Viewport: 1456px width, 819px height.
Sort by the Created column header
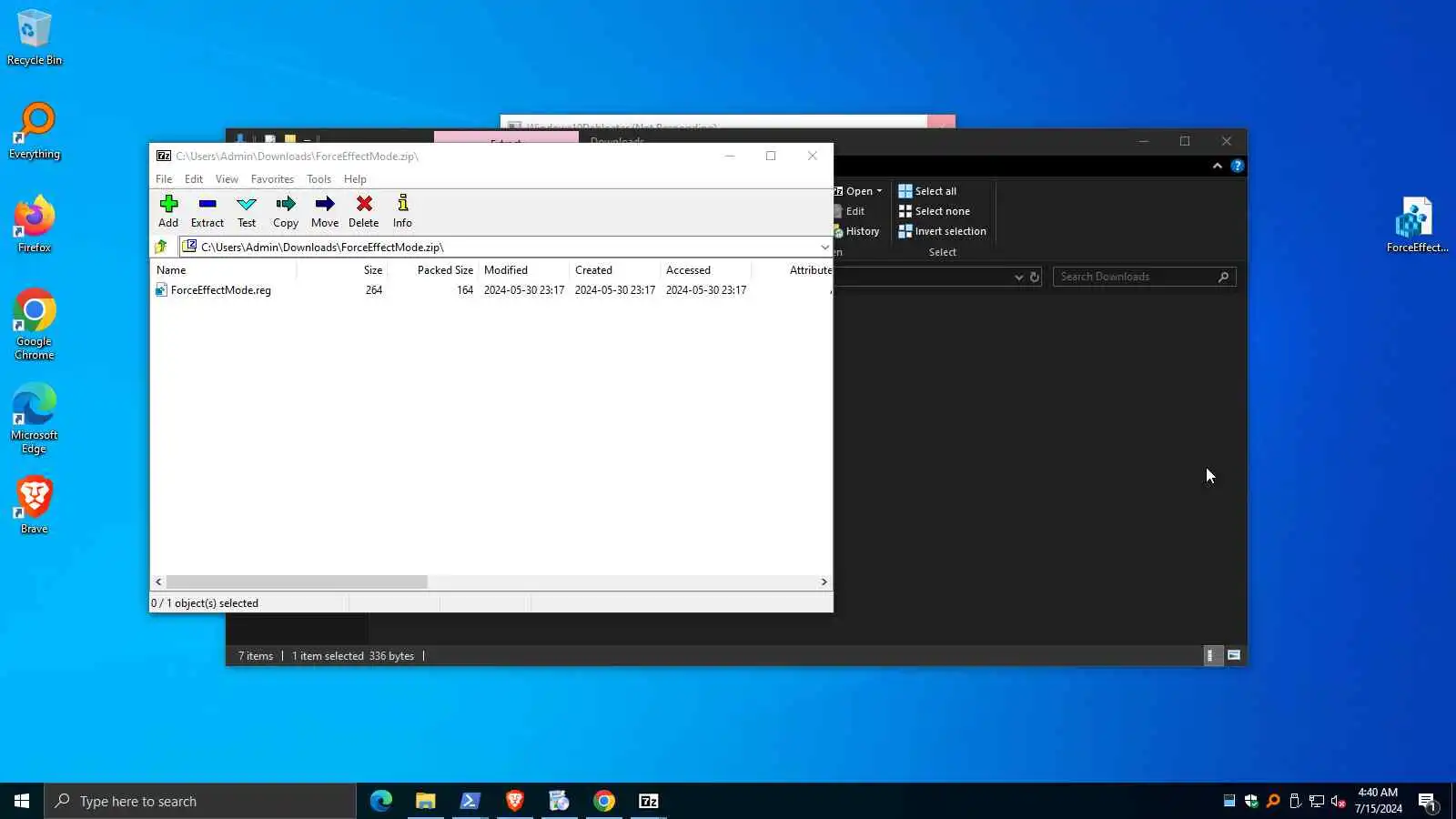pyautogui.click(x=615, y=270)
